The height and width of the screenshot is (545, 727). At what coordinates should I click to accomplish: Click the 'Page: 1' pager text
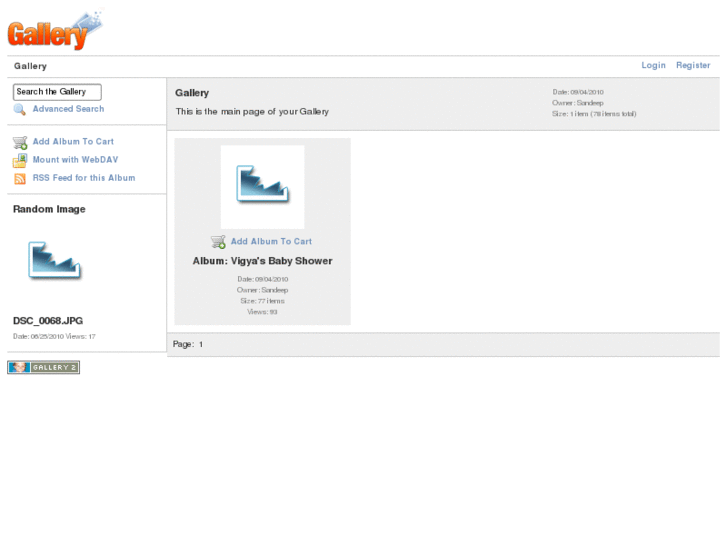[x=188, y=344]
